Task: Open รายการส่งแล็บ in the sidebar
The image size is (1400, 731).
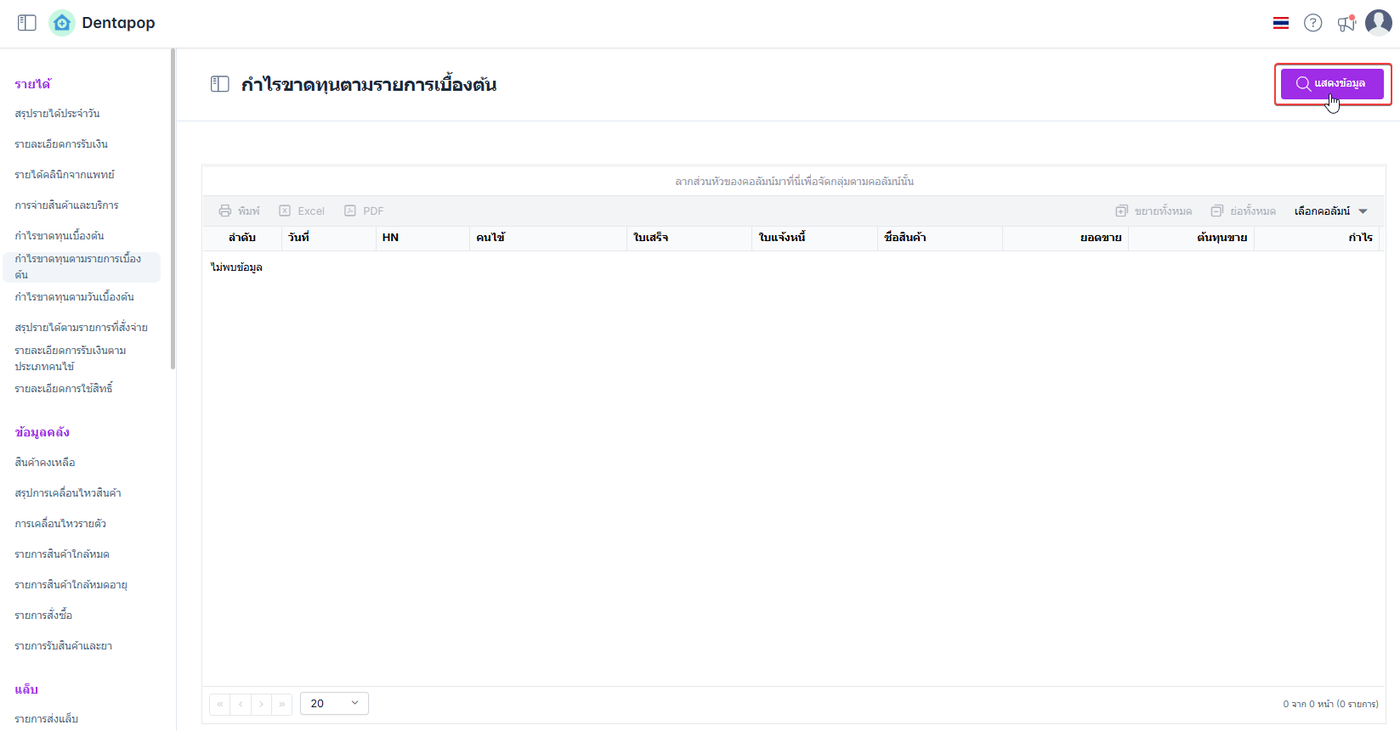Action: click(46, 719)
